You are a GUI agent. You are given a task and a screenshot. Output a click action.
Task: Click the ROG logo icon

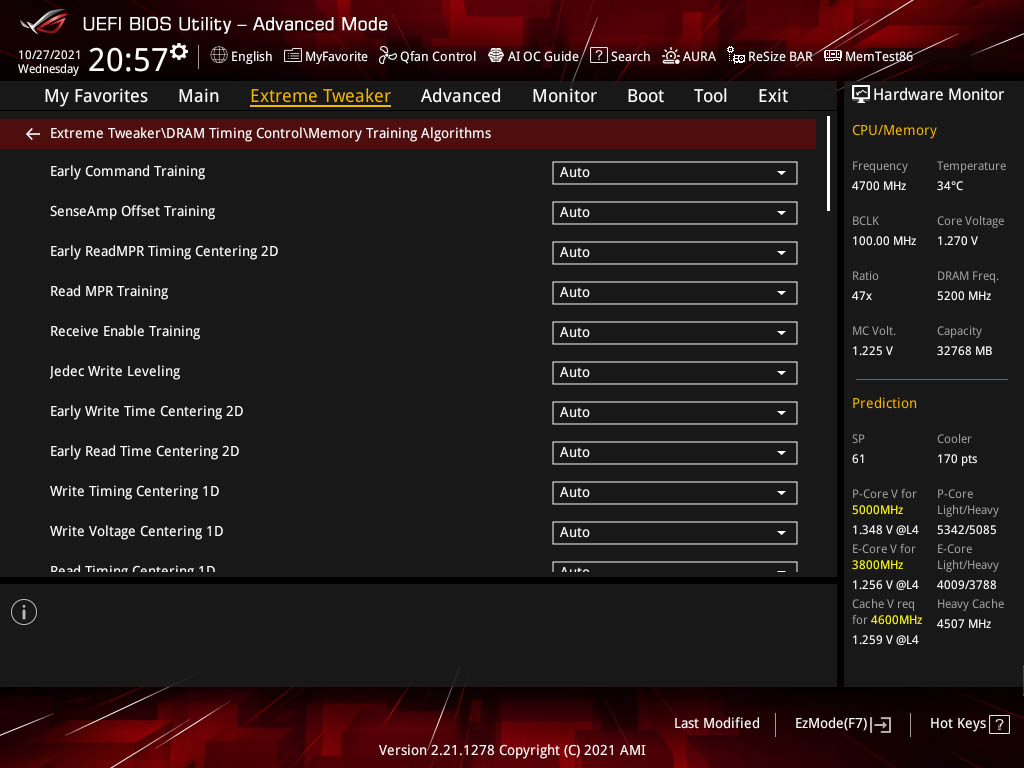(44, 22)
